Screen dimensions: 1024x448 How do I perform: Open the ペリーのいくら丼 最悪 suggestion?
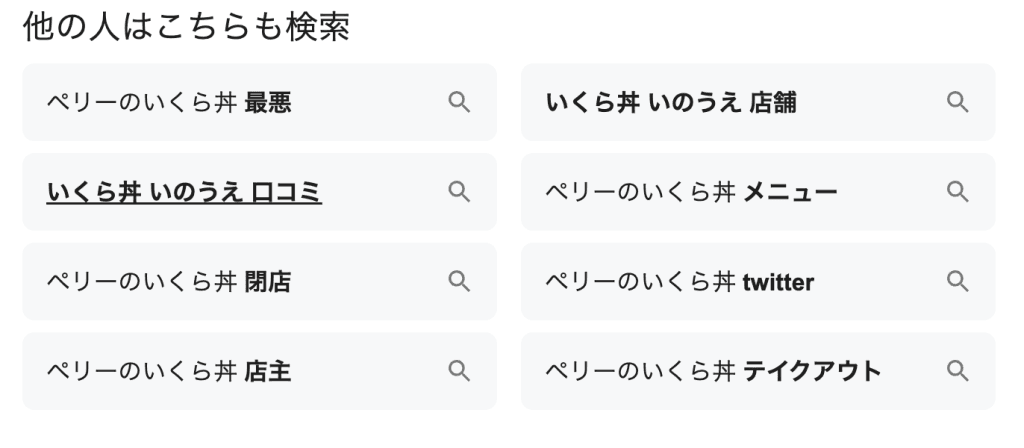pyautogui.click(x=170, y=102)
